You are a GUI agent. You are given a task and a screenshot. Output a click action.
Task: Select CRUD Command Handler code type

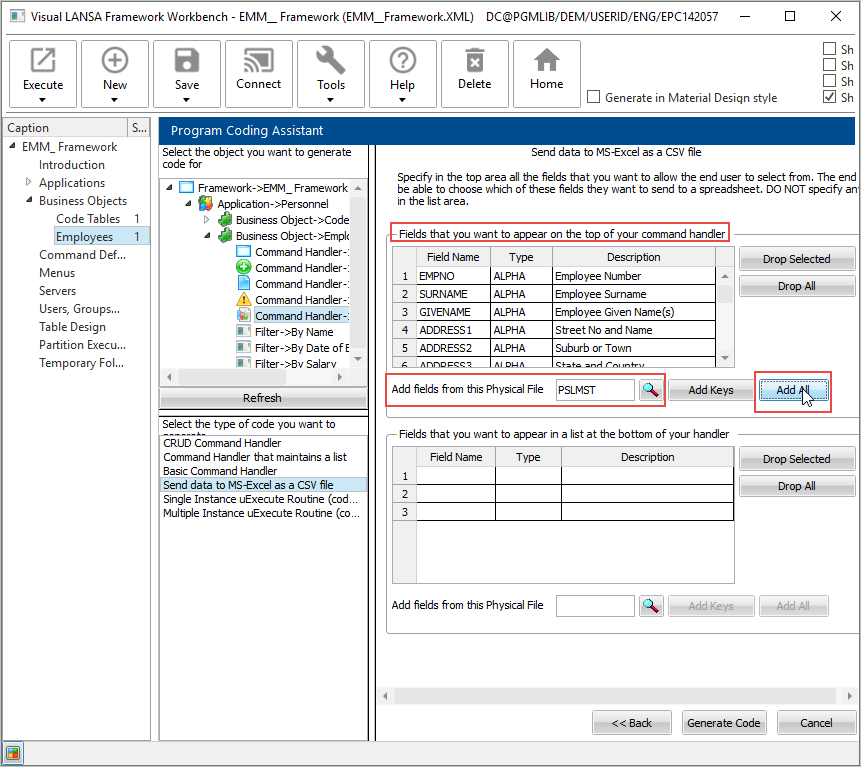tap(222, 443)
